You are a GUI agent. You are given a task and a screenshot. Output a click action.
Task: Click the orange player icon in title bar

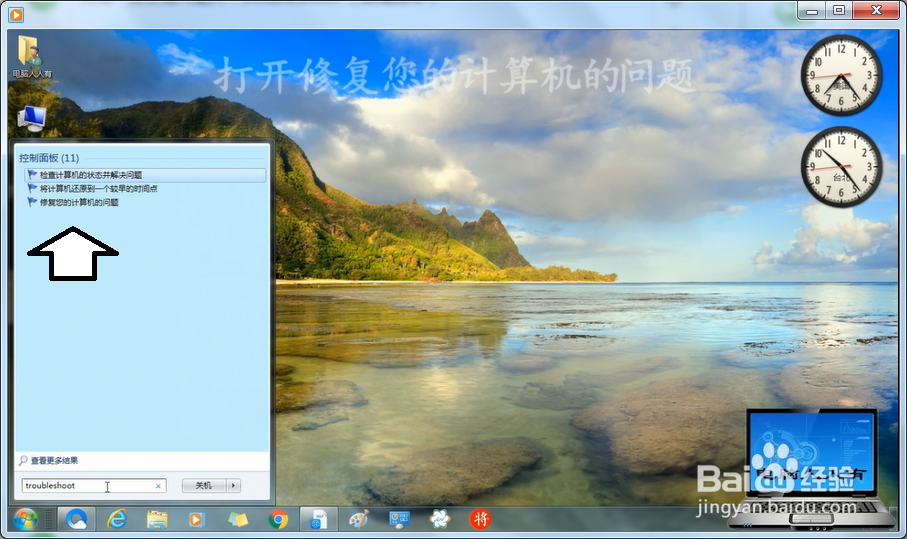16,14
